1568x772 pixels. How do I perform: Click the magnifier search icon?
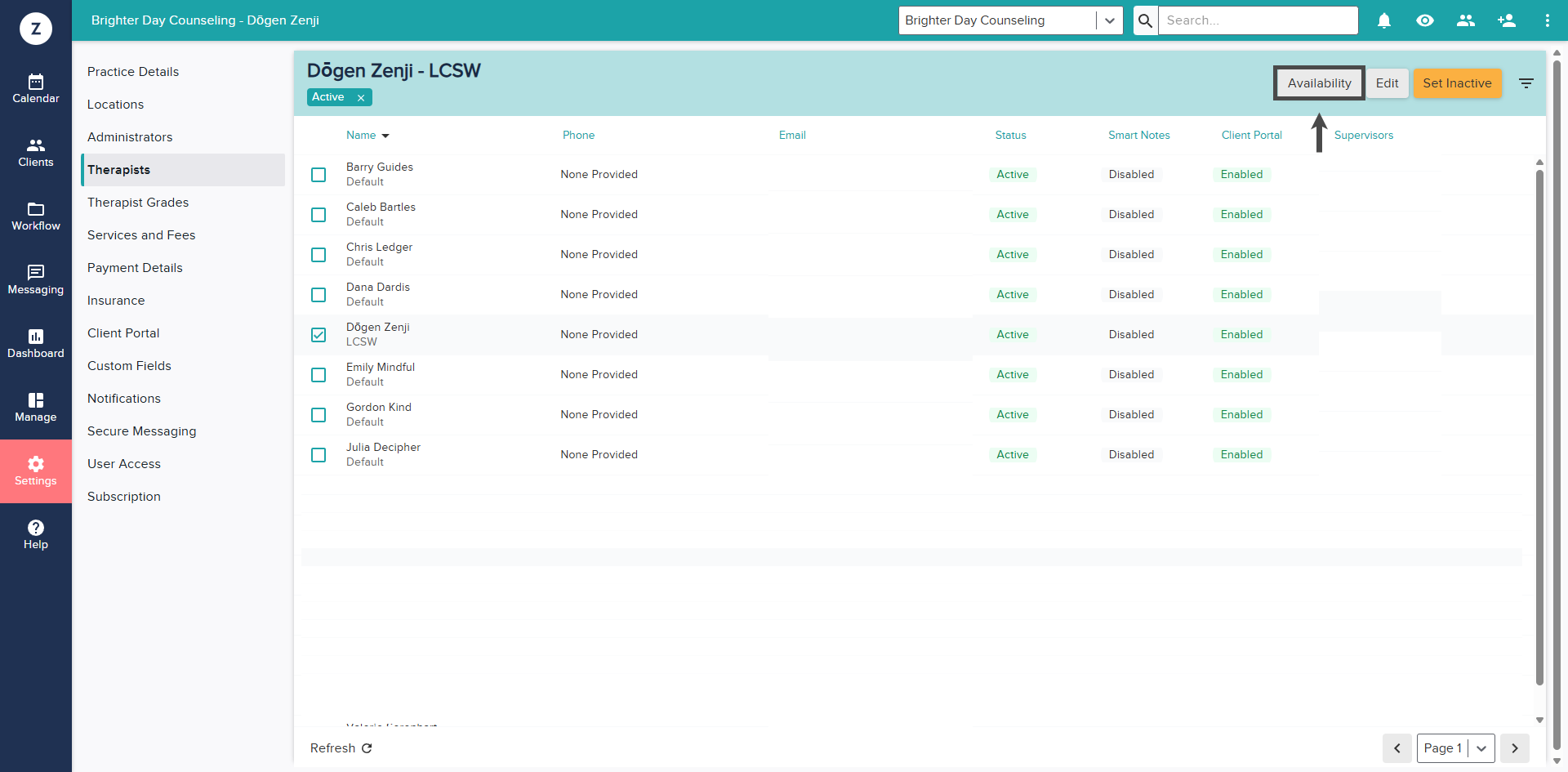pyautogui.click(x=1146, y=20)
